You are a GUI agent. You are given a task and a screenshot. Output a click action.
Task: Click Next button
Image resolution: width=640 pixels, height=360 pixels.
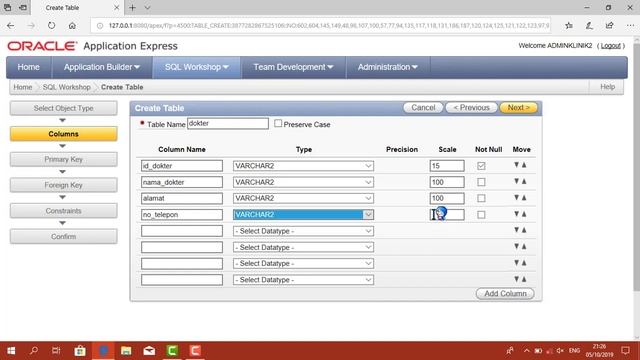pos(518,107)
